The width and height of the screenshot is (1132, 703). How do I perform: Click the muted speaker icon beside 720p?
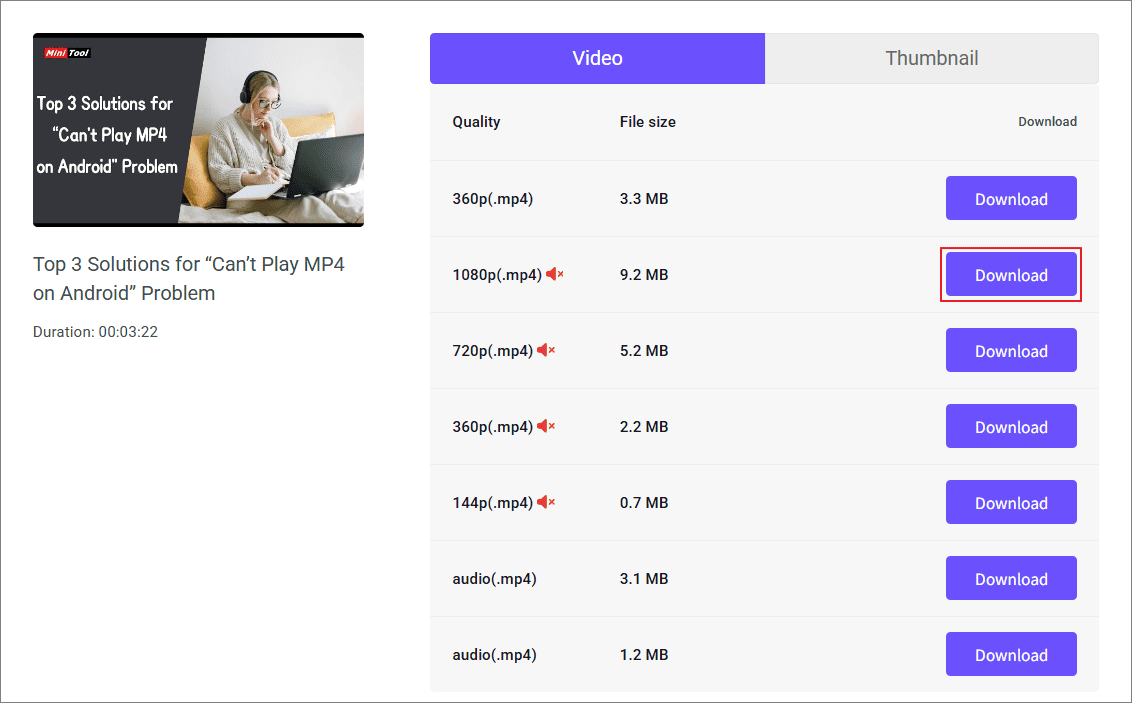(x=545, y=350)
